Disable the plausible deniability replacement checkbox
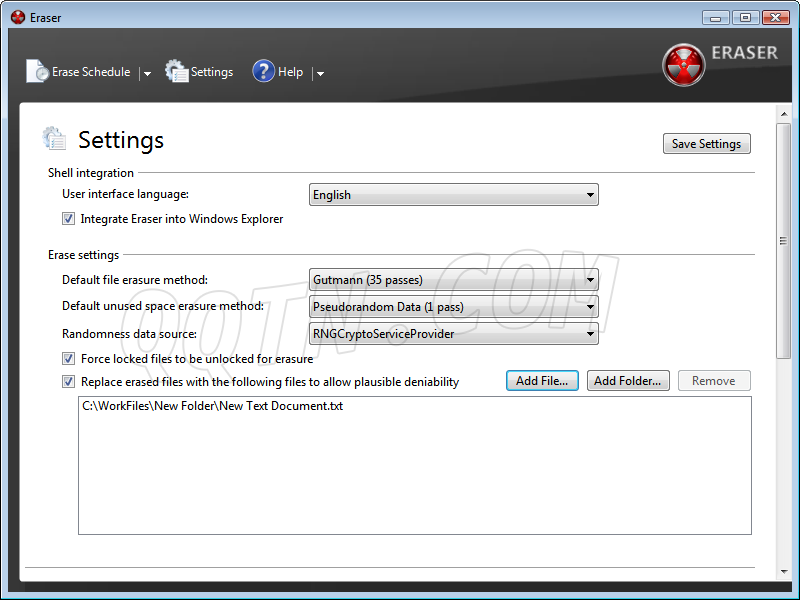The width and height of the screenshot is (800, 600). point(69,382)
